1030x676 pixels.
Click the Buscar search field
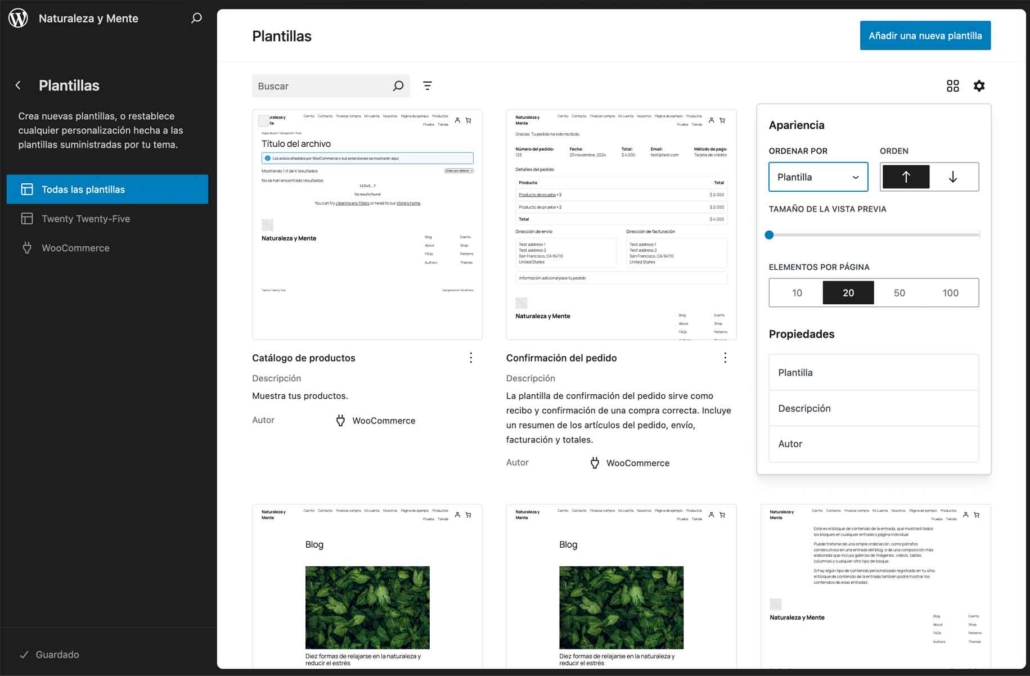[320, 86]
